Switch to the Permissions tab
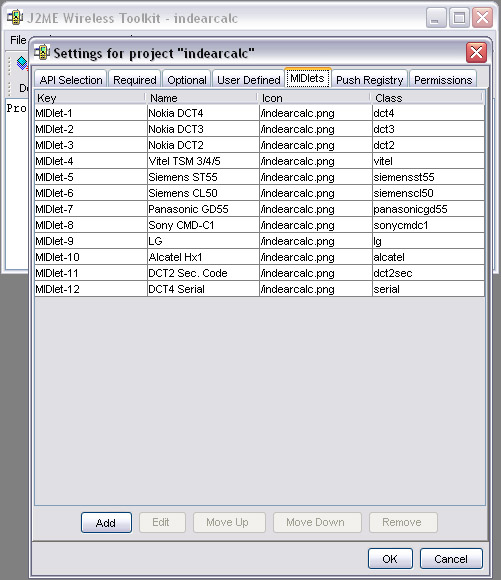The image size is (501, 580). (443, 80)
